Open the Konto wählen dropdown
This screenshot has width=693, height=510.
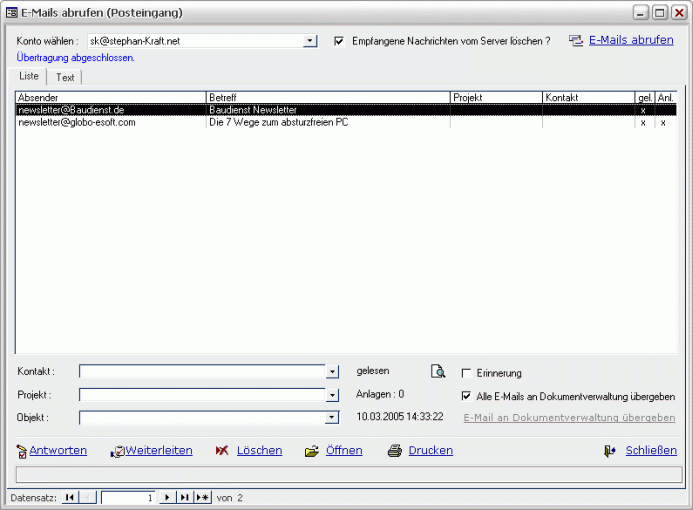(310, 41)
